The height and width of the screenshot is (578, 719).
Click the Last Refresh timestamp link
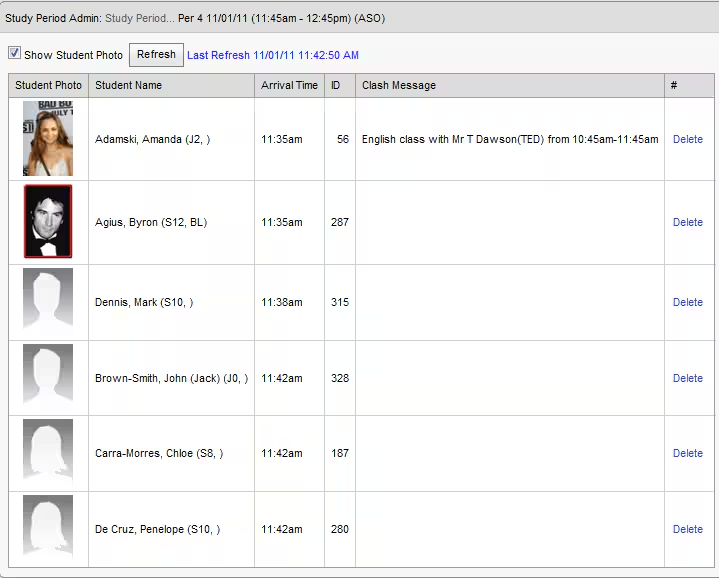tap(273, 55)
